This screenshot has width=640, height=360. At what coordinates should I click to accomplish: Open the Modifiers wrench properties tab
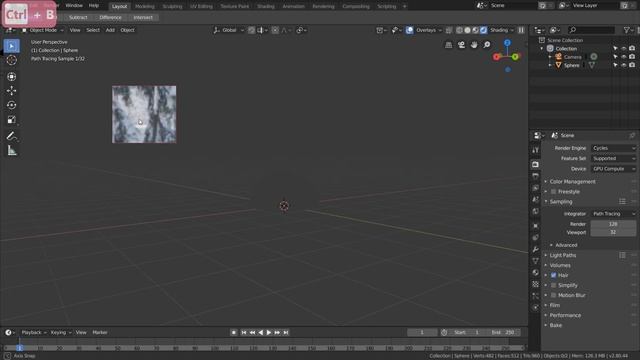[x=536, y=249]
